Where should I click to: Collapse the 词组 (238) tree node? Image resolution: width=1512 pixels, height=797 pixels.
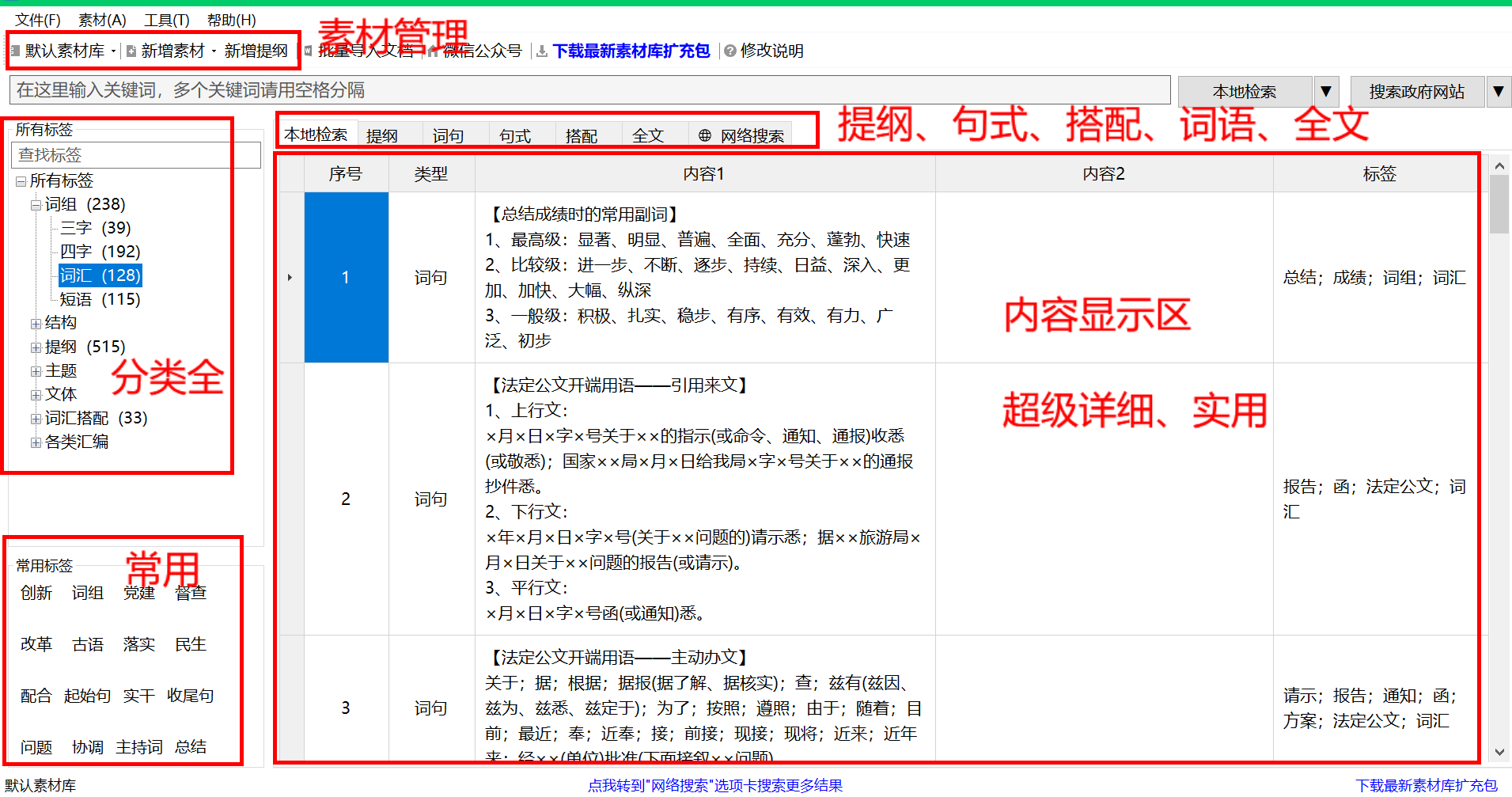36,205
